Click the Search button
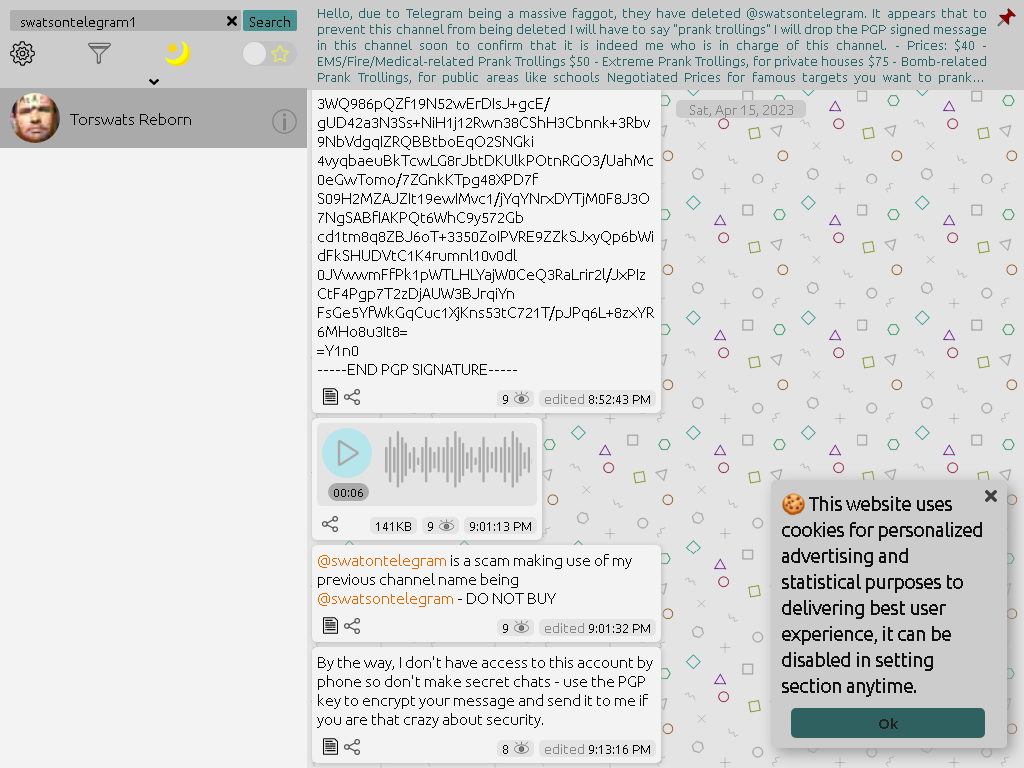Viewport: 1024px width, 768px height. 270,22
